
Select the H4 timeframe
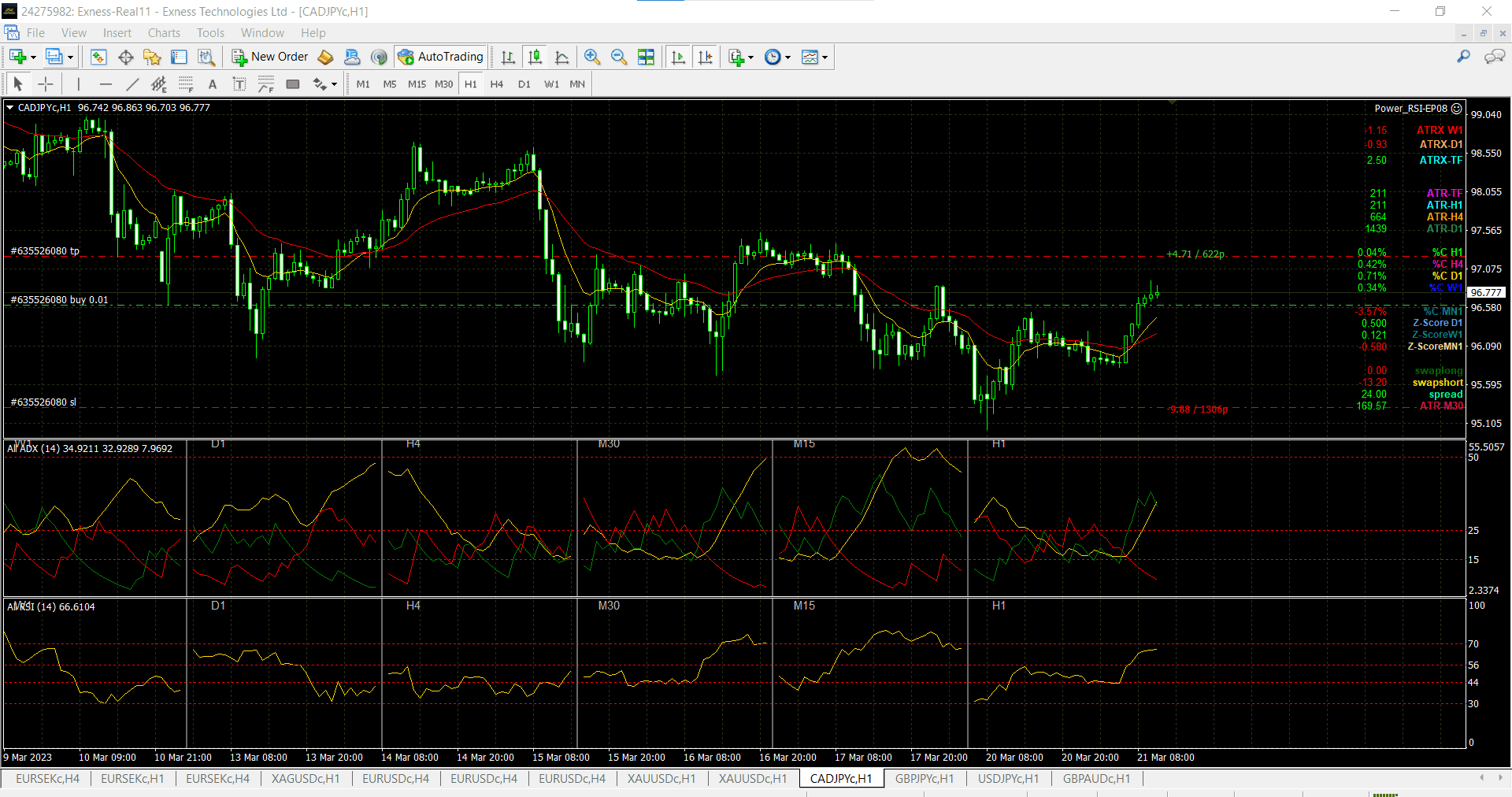pyautogui.click(x=497, y=84)
